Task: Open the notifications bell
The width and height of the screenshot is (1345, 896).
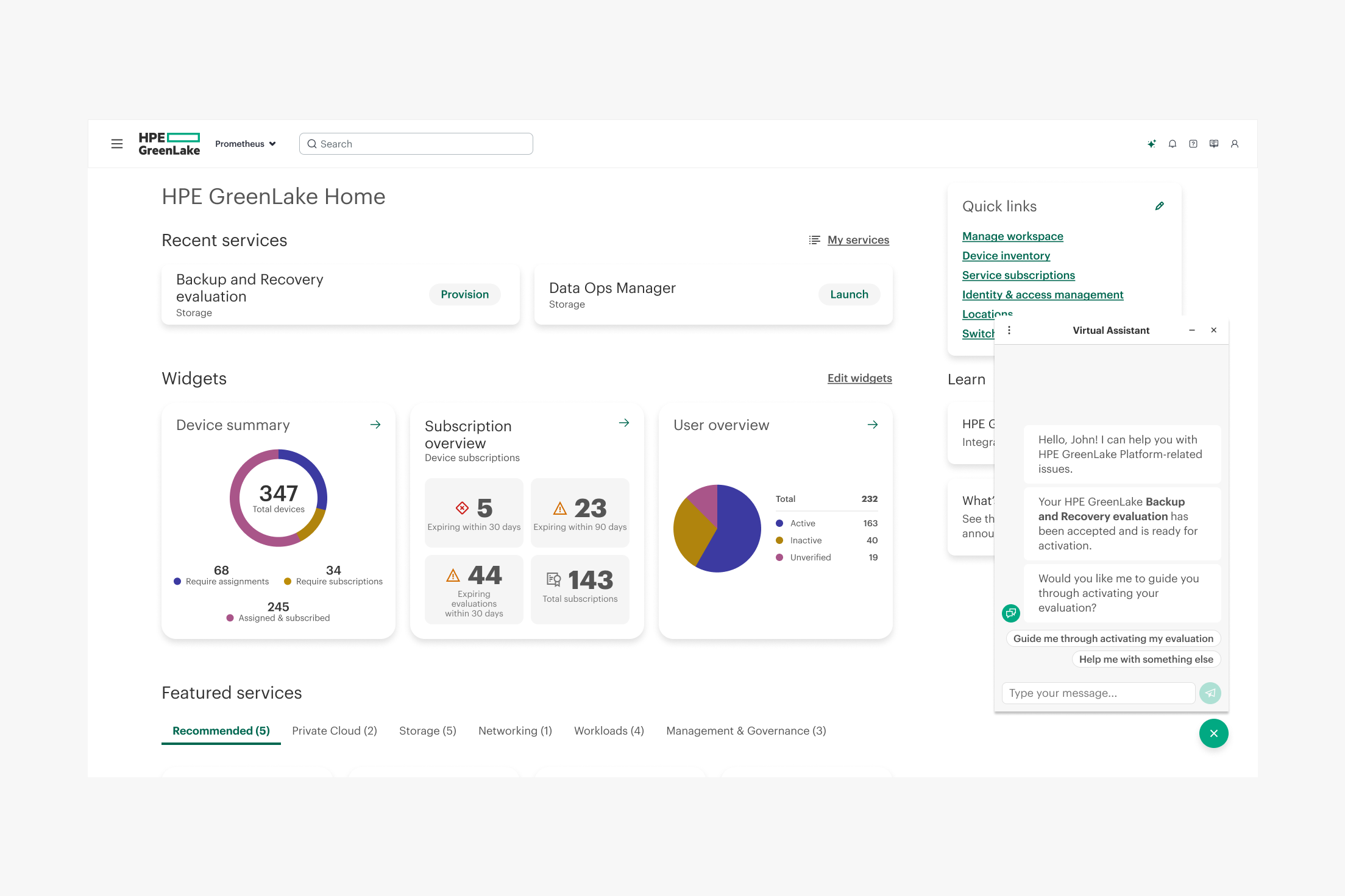Action: tap(1173, 144)
